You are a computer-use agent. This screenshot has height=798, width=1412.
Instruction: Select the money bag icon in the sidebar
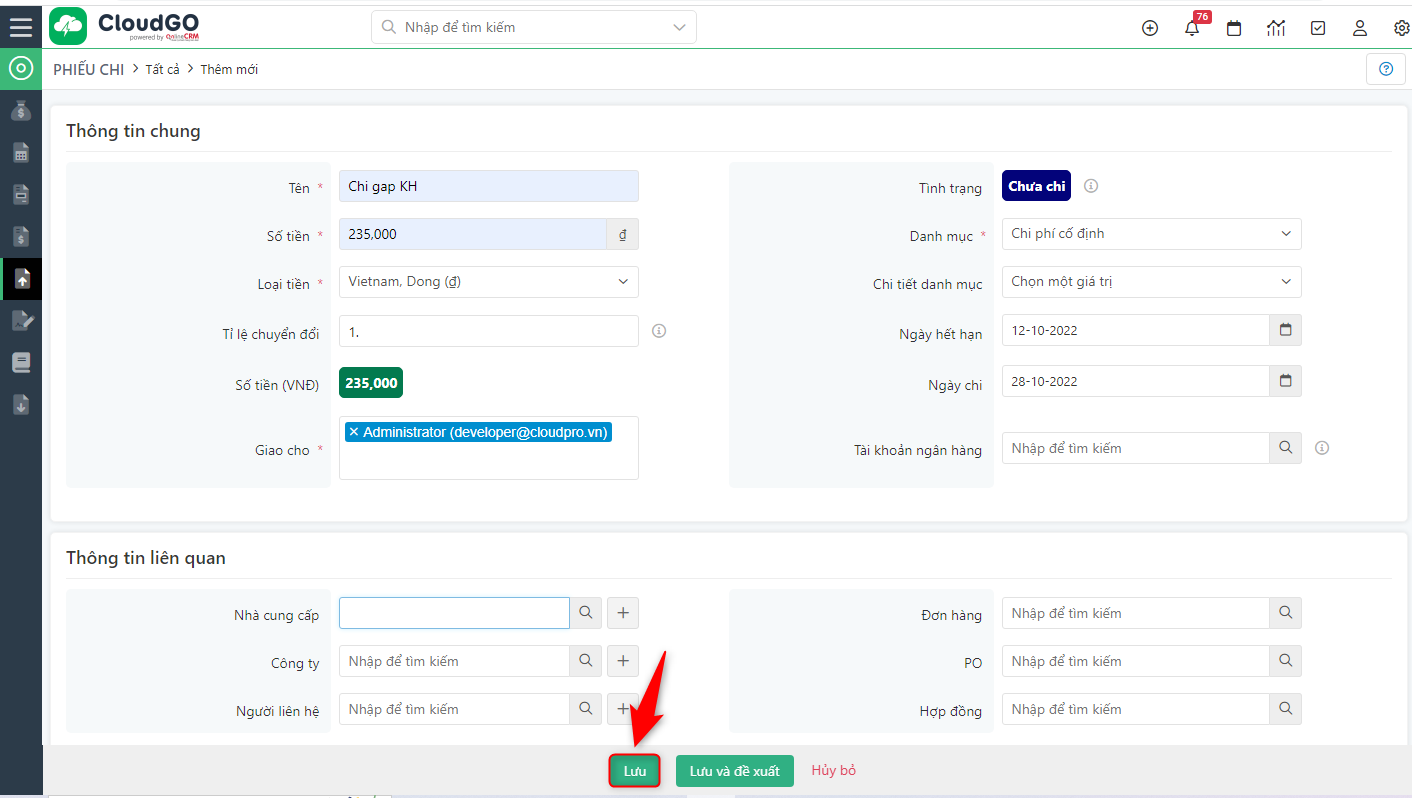(21, 110)
